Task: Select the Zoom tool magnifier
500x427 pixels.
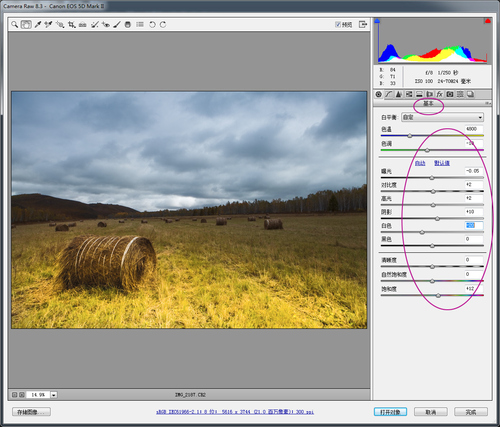Action: tap(14, 24)
